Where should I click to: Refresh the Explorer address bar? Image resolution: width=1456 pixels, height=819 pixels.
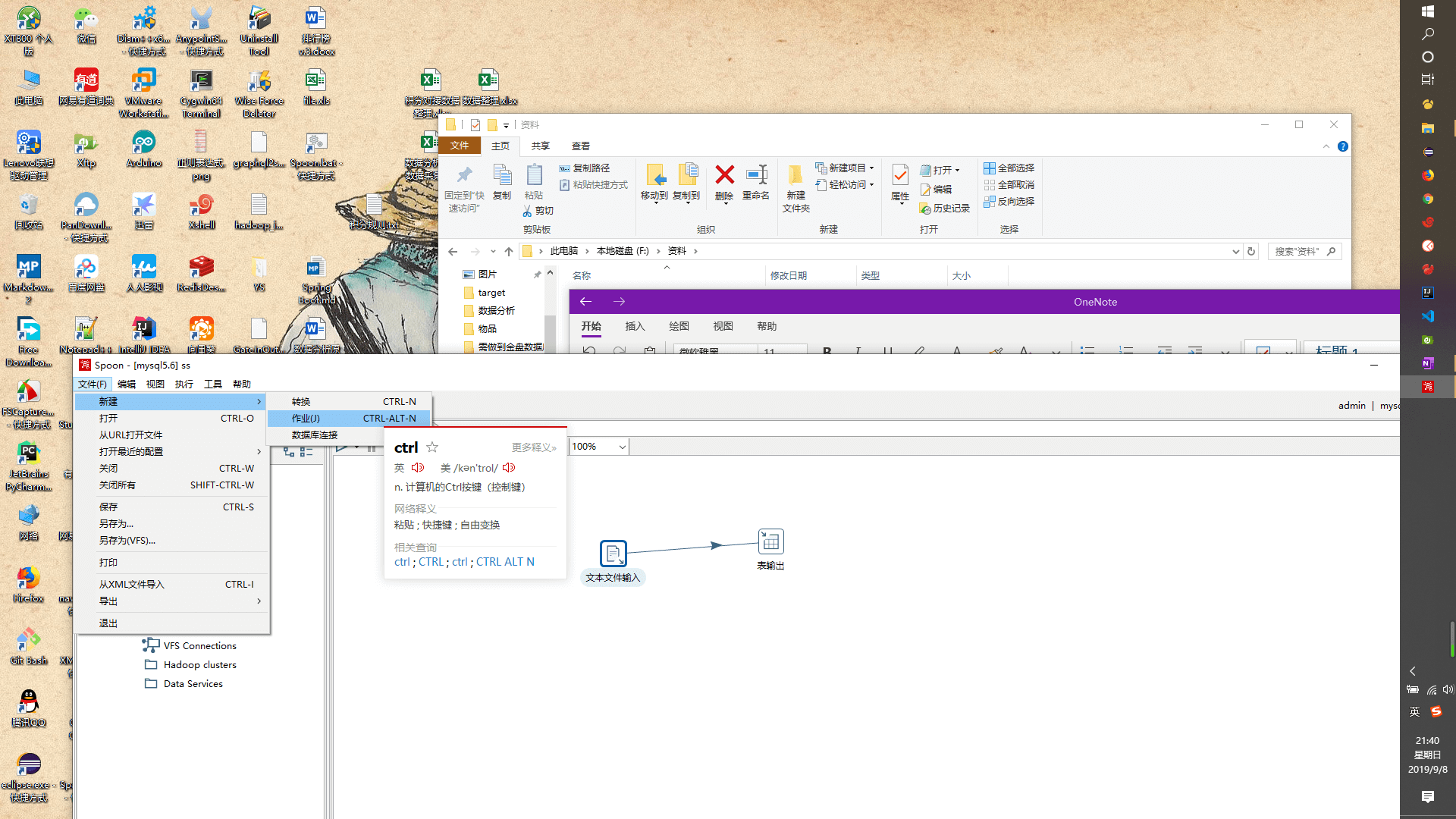1251,252
